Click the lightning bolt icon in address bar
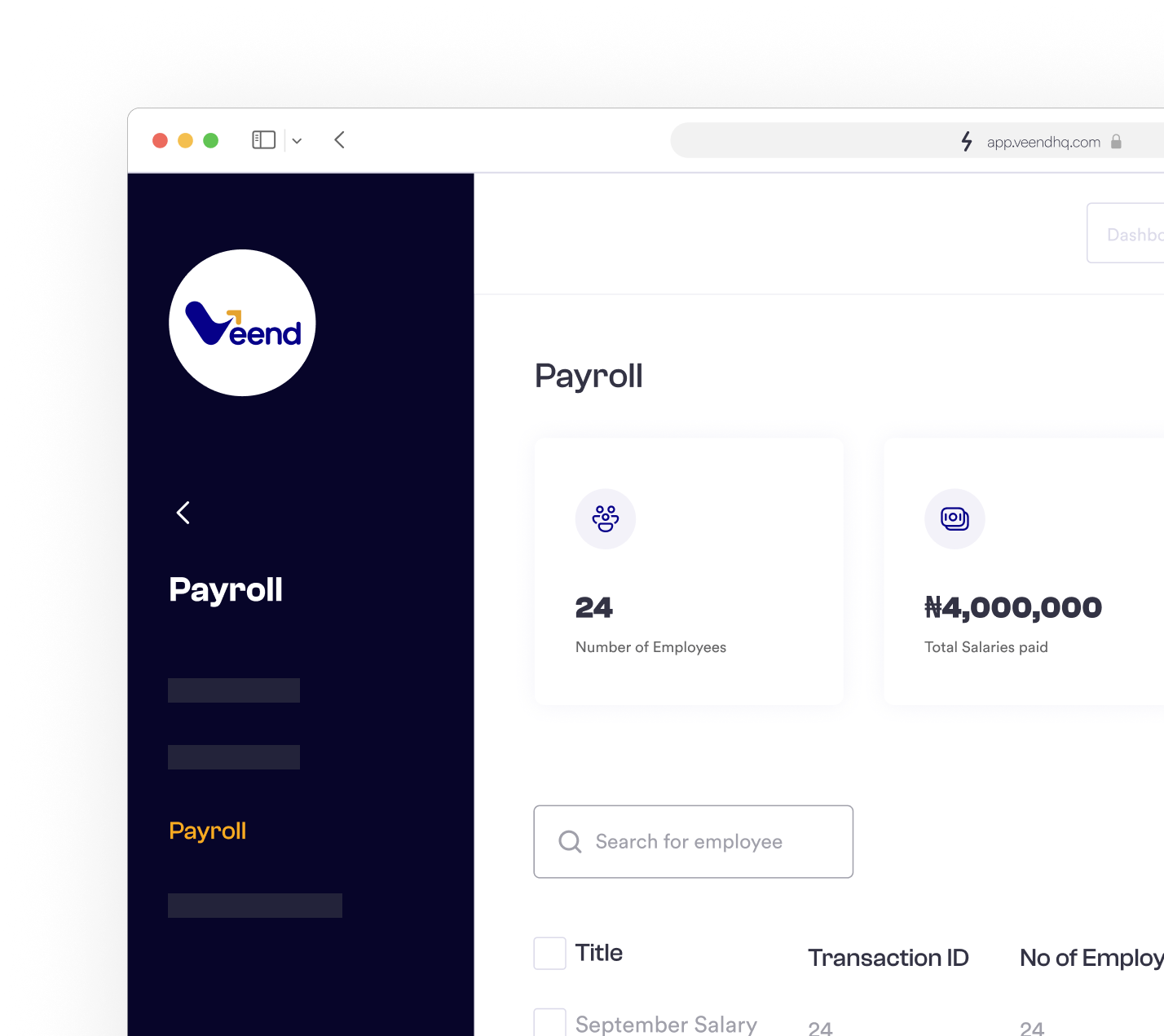This screenshot has width=1164, height=1036. tap(967, 142)
